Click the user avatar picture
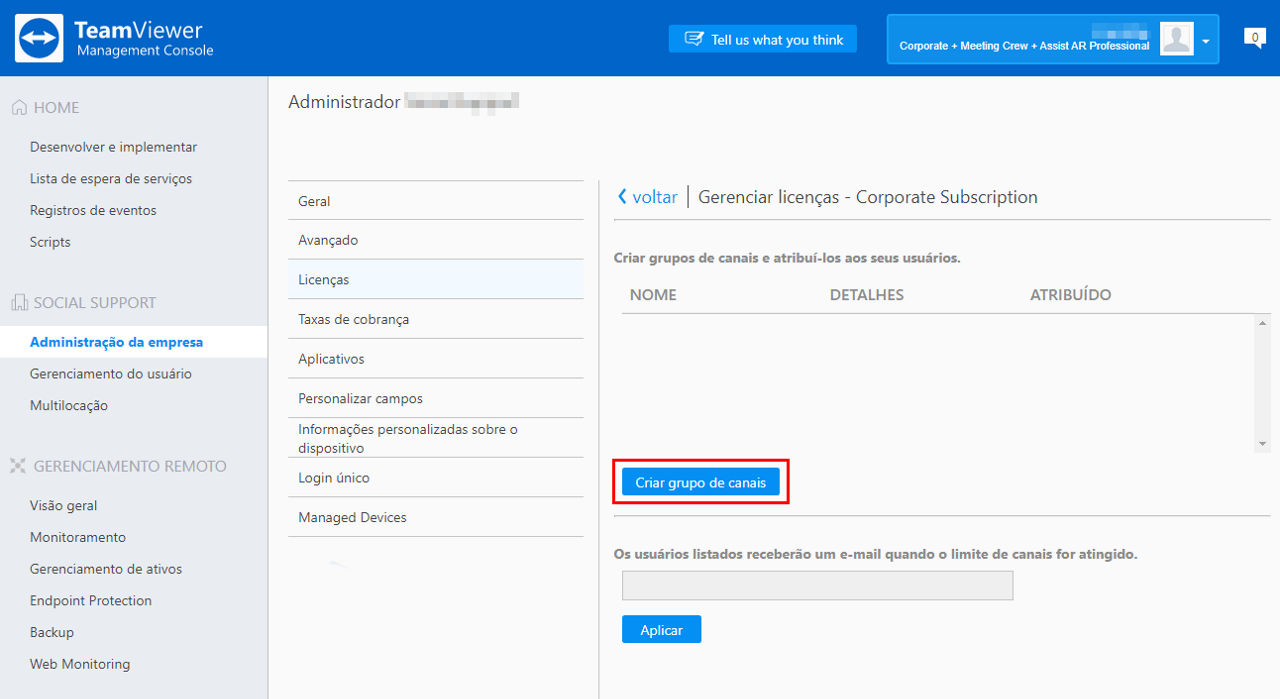Image resolution: width=1280 pixels, height=699 pixels. (1177, 39)
